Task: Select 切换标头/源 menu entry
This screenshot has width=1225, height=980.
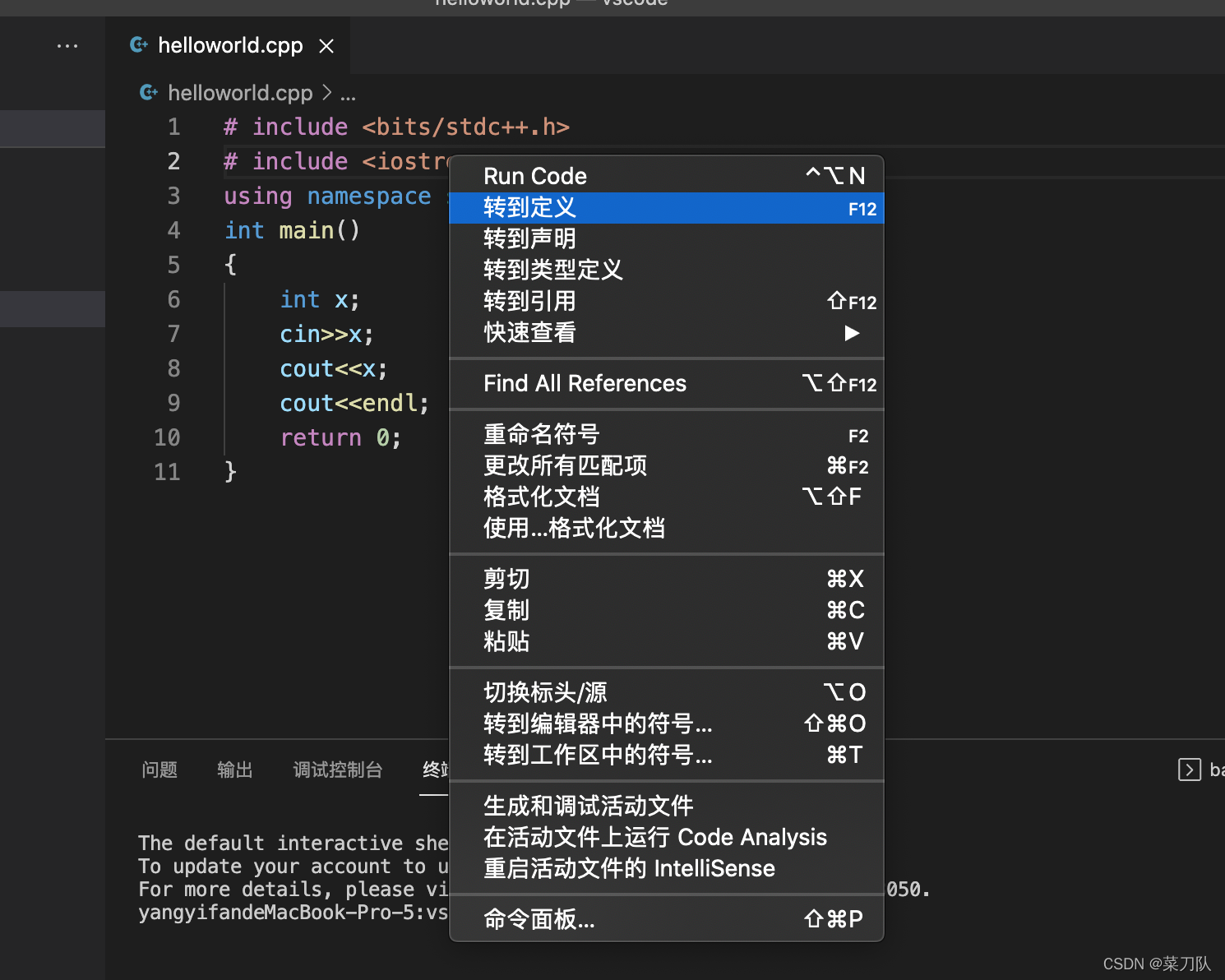Action: click(667, 693)
